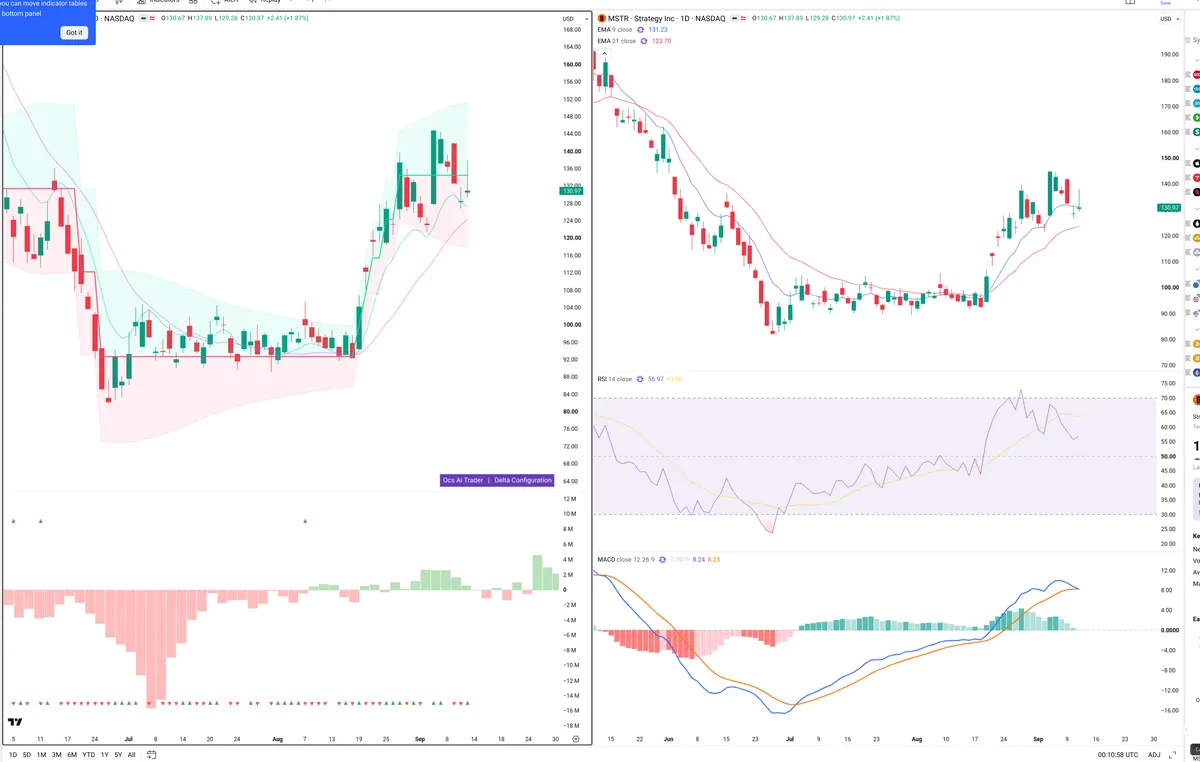Viewport: 1200px width, 762px height.
Task: Set time range to 5Y
Action: (118, 755)
